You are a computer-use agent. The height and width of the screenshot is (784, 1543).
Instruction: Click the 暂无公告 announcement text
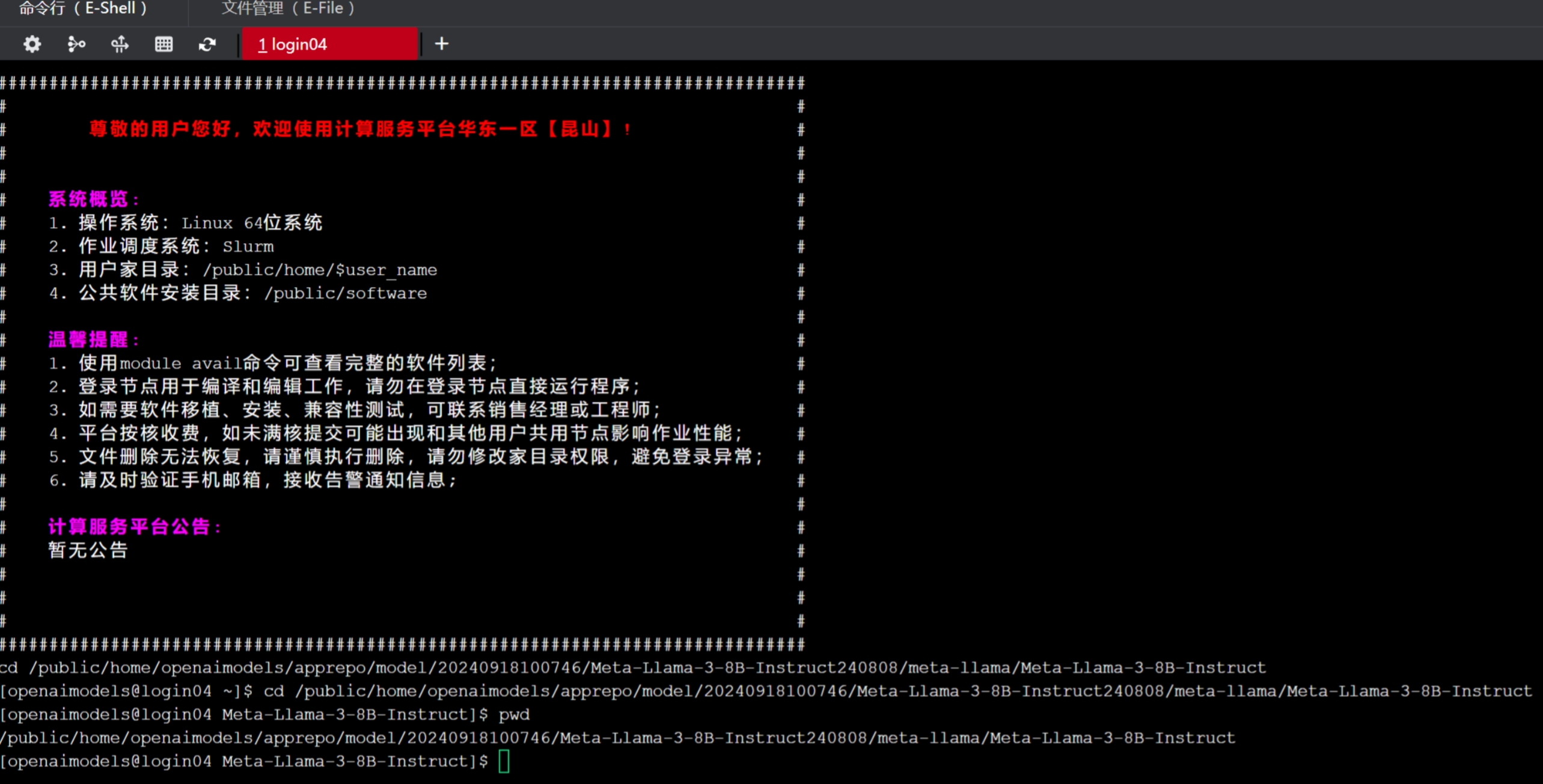tap(88, 550)
